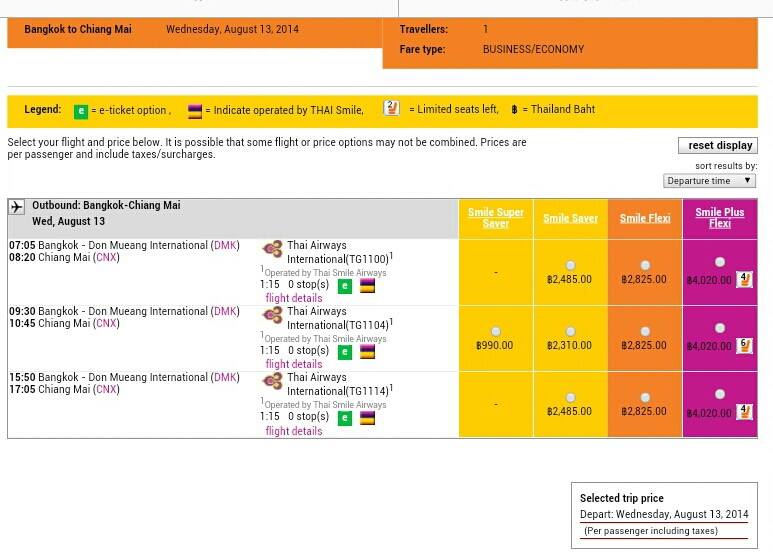Click the e-ticket icon in the legend
Viewport: 773px width, 552px height.
82,110
